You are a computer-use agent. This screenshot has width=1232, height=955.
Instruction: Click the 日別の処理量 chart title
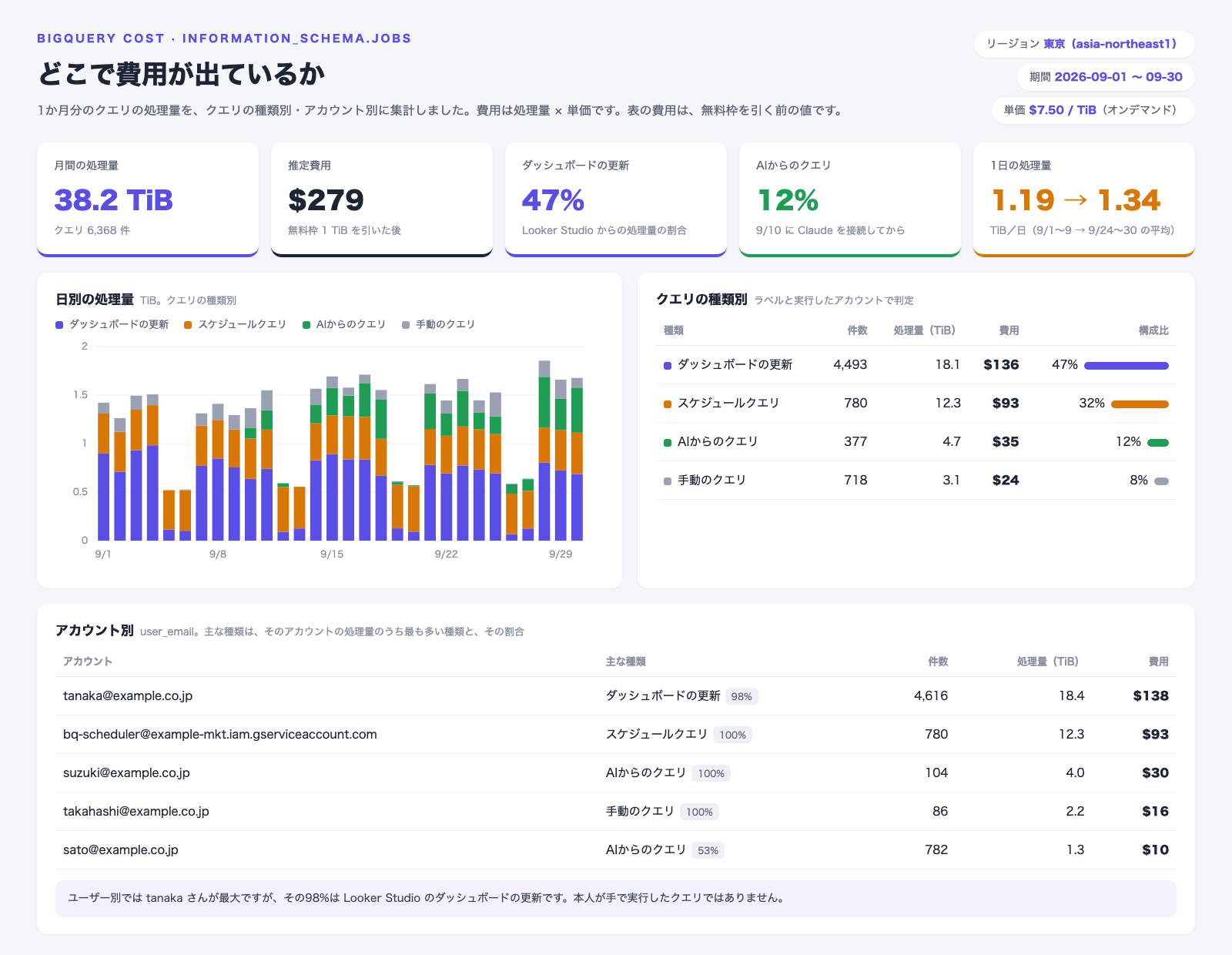click(x=95, y=300)
